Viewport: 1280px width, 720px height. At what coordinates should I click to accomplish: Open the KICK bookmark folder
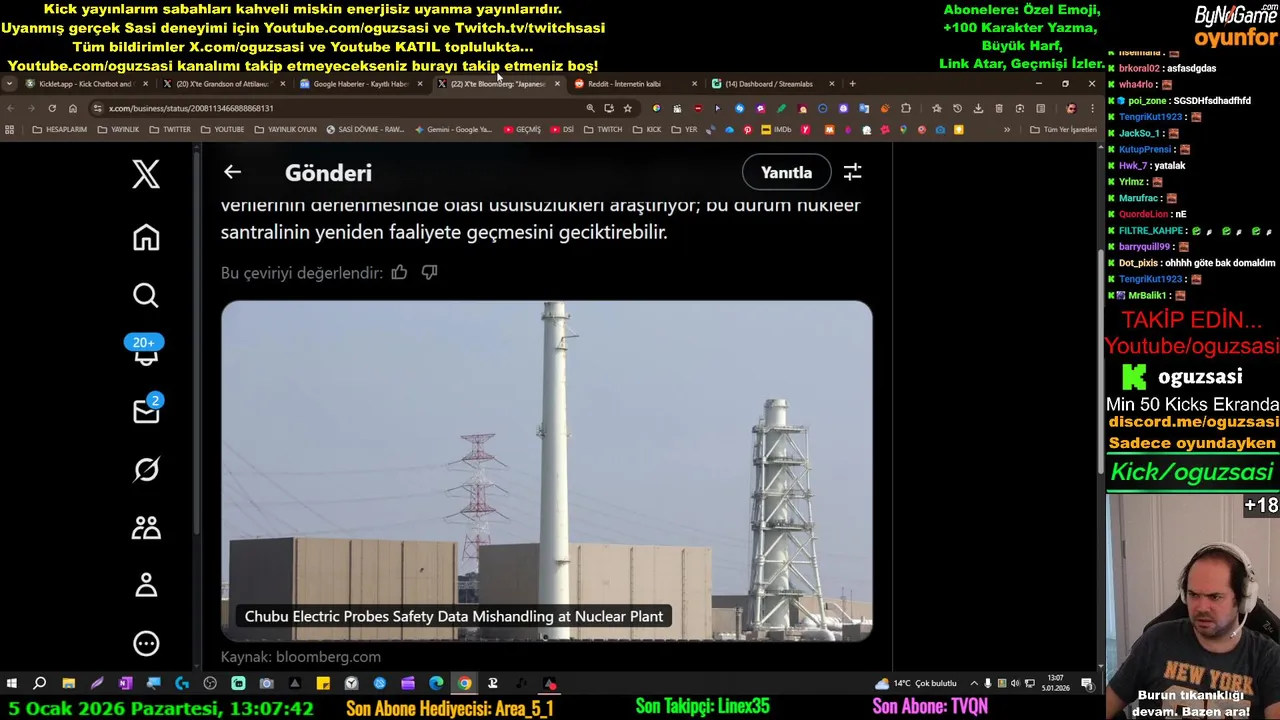coord(647,130)
